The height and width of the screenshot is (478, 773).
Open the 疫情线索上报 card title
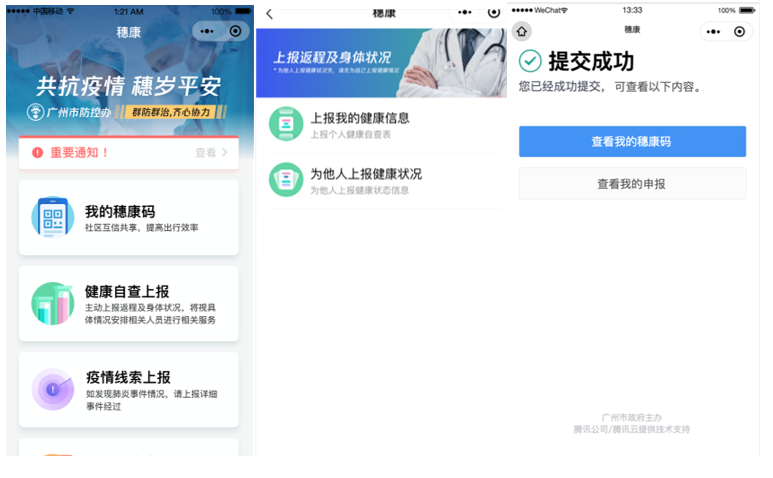(x=127, y=377)
